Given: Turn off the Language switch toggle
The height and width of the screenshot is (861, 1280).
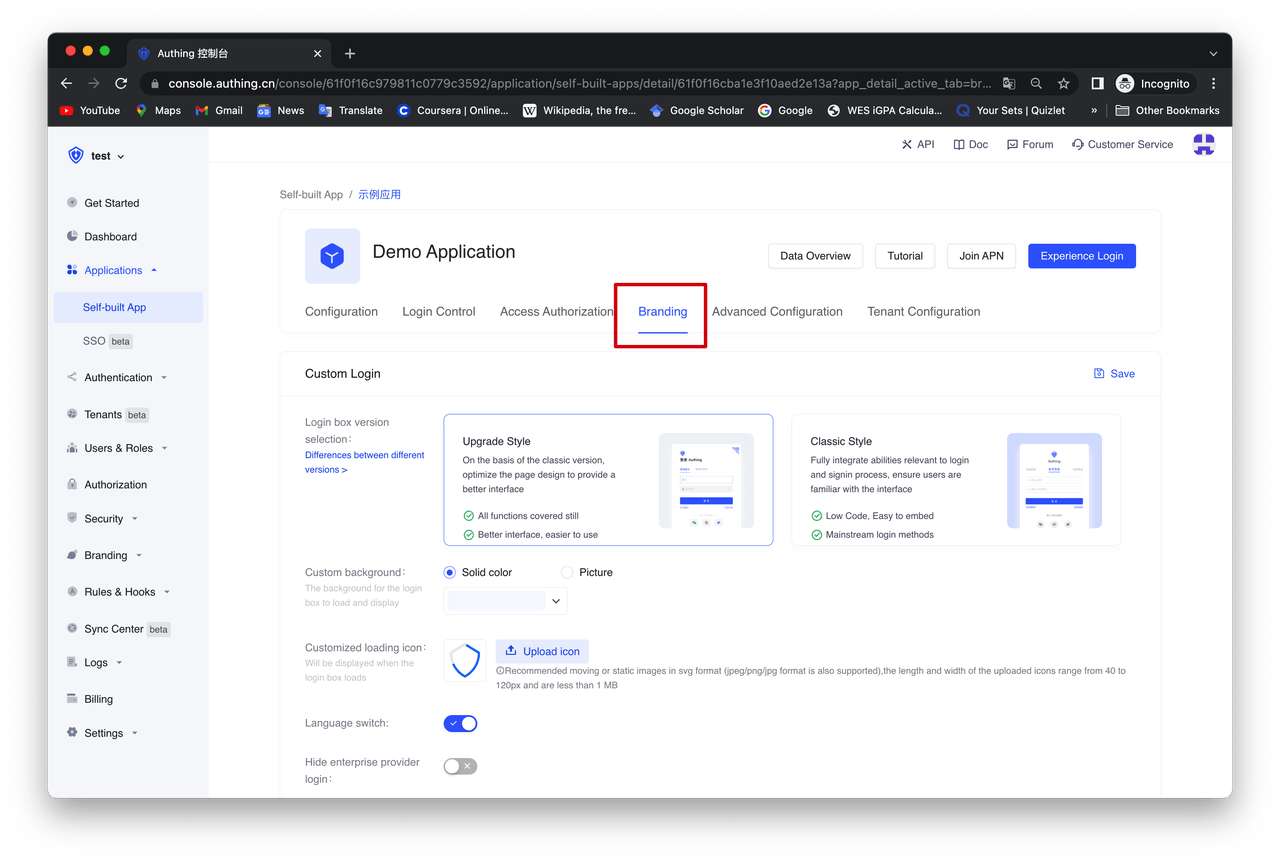Looking at the screenshot, I should tap(461, 723).
